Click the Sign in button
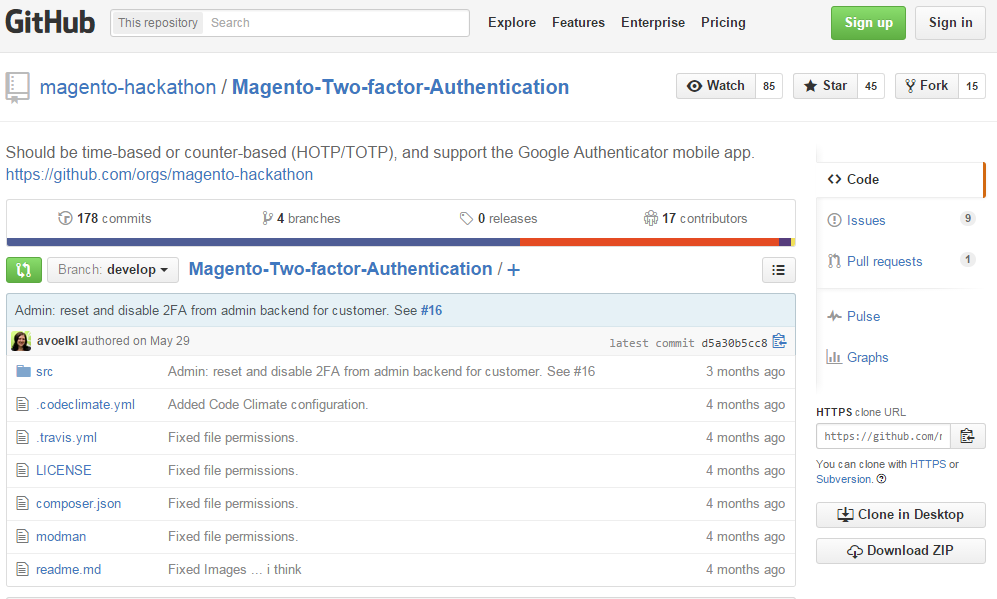The image size is (997, 599). (950, 23)
